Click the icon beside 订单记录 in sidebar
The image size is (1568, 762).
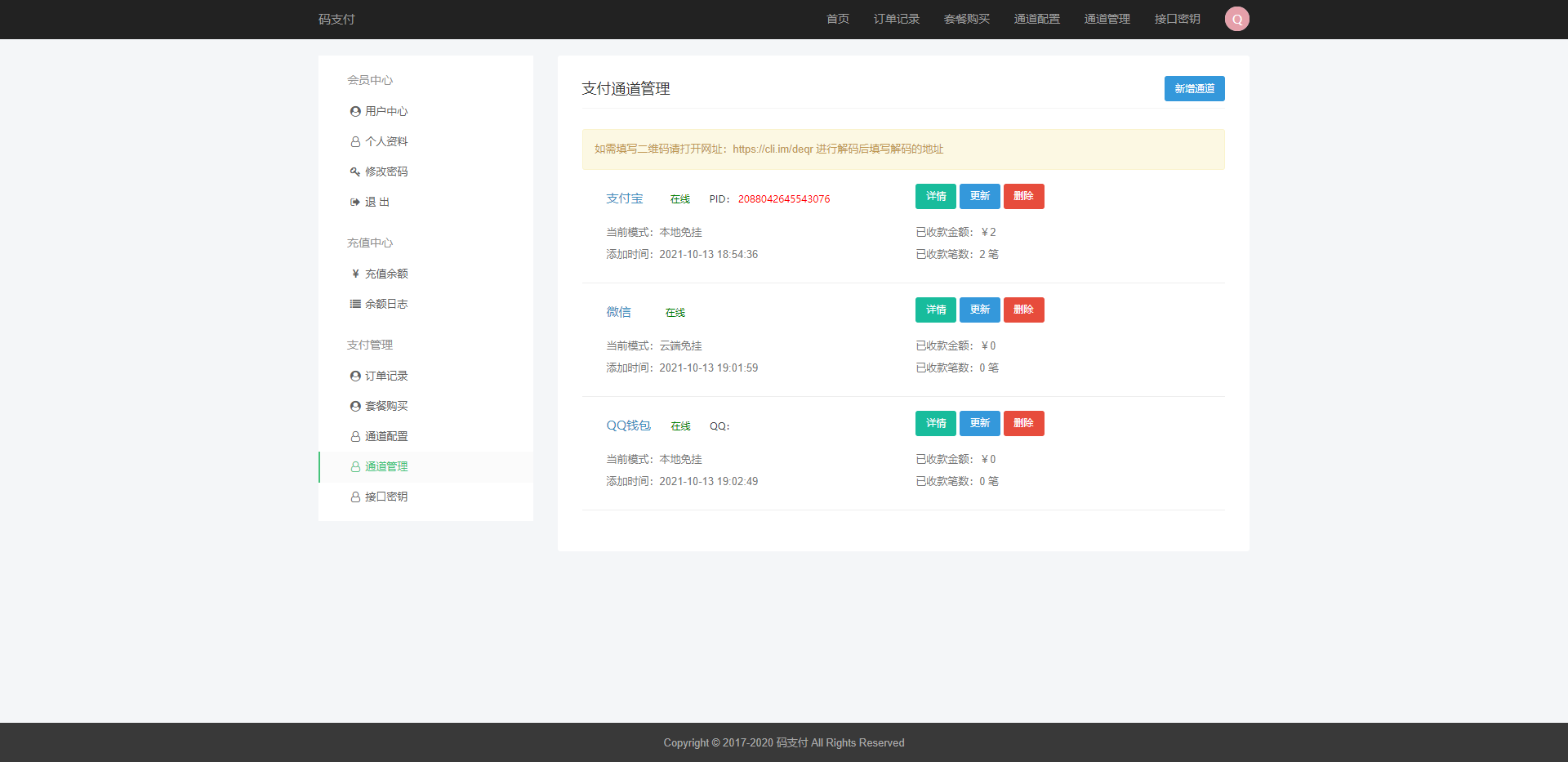coord(355,376)
